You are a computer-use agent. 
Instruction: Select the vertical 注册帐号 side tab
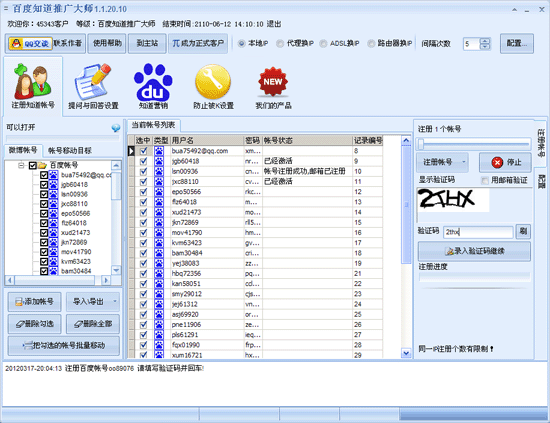pyautogui.click(x=541, y=143)
